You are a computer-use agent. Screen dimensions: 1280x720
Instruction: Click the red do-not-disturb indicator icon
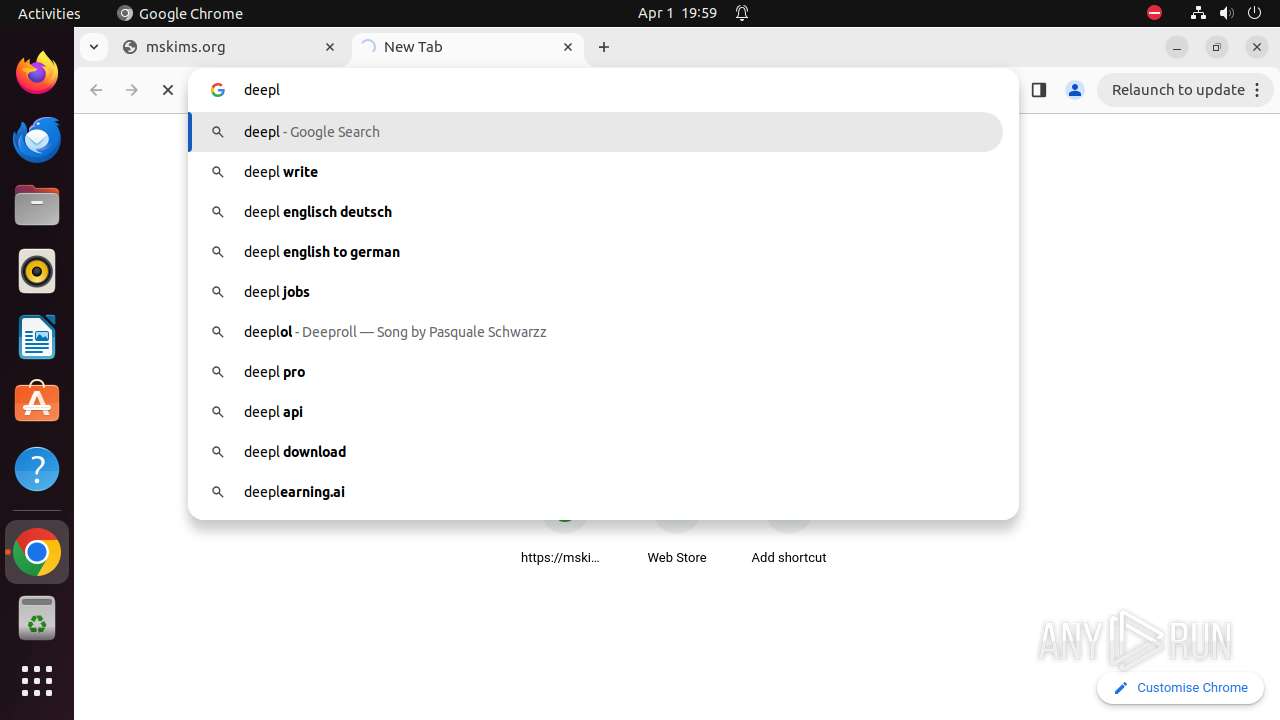[1154, 13]
